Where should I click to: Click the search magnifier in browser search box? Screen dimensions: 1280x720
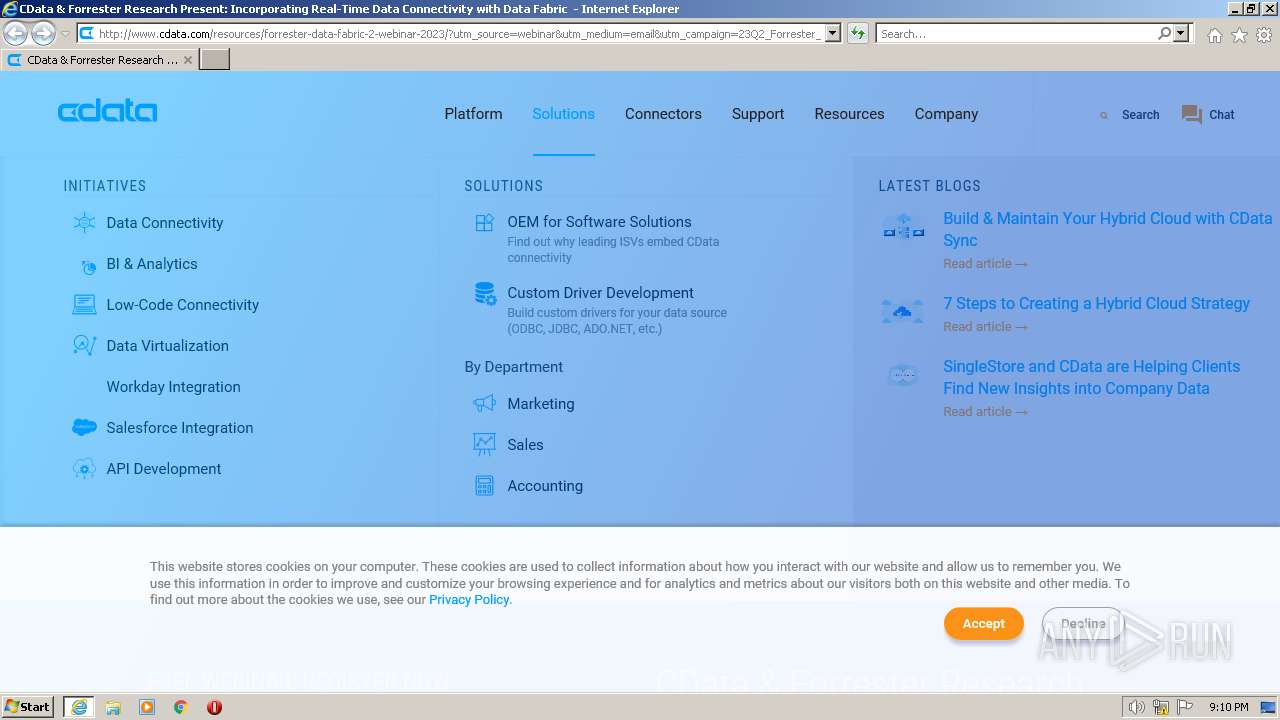pyautogui.click(x=1164, y=33)
